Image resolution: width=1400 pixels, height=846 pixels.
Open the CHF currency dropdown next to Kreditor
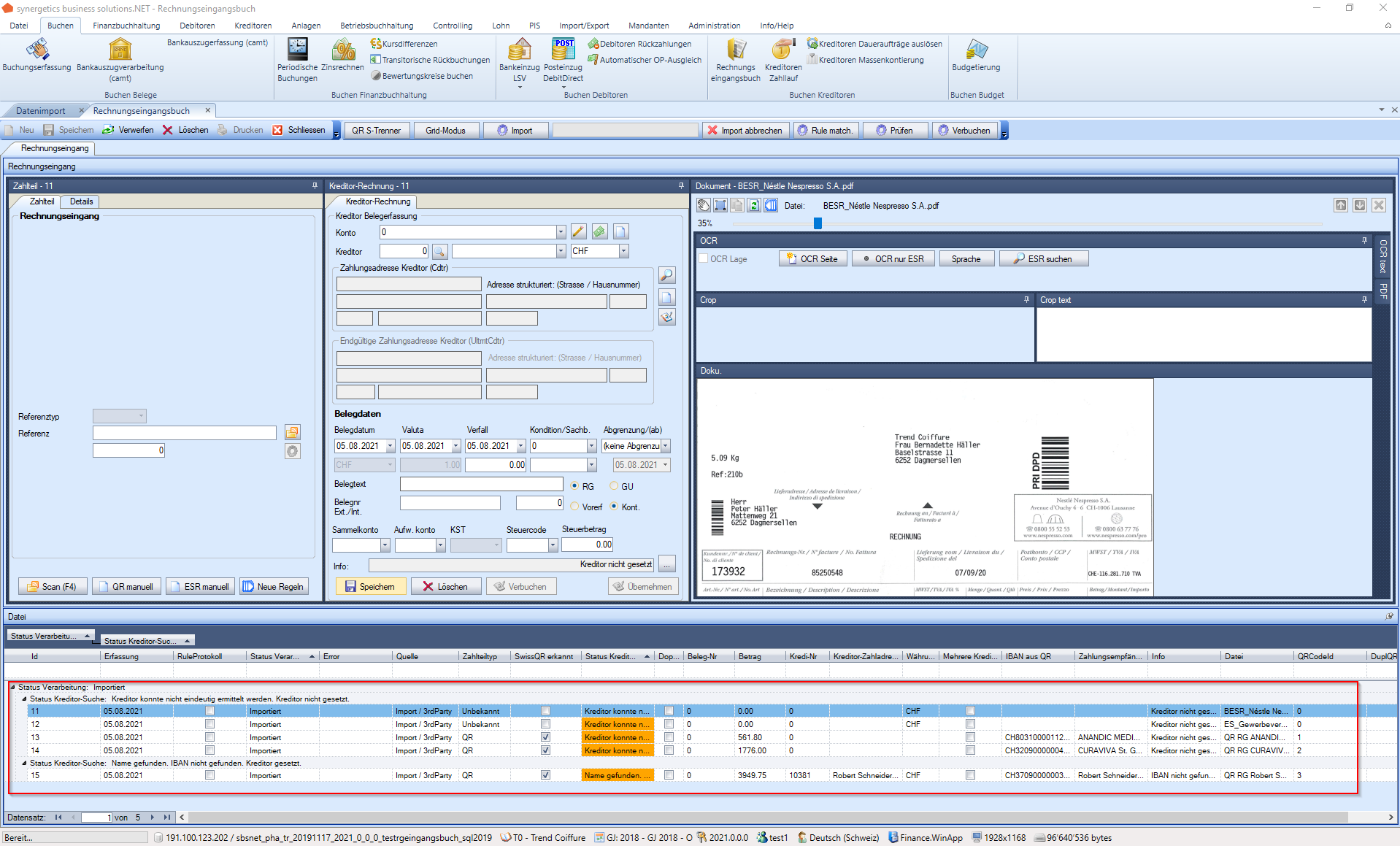click(623, 251)
